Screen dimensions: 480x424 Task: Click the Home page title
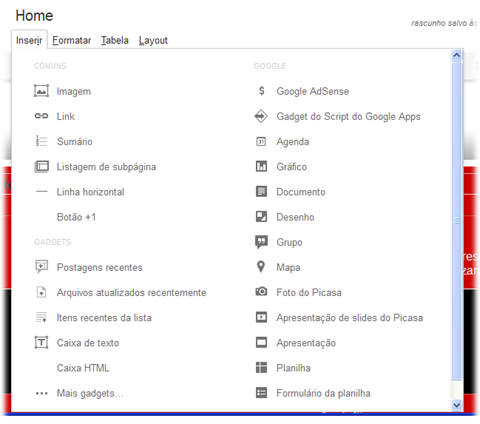(34, 15)
